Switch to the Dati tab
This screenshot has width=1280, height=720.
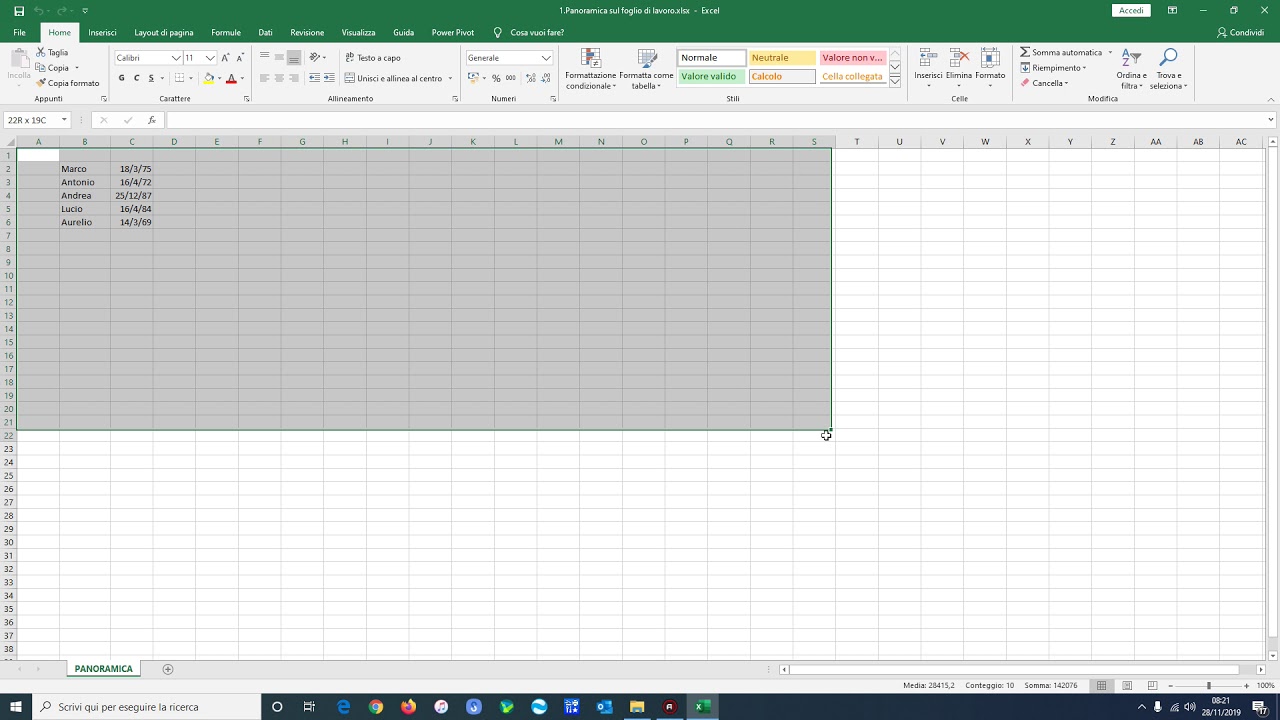click(x=265, y=33)
